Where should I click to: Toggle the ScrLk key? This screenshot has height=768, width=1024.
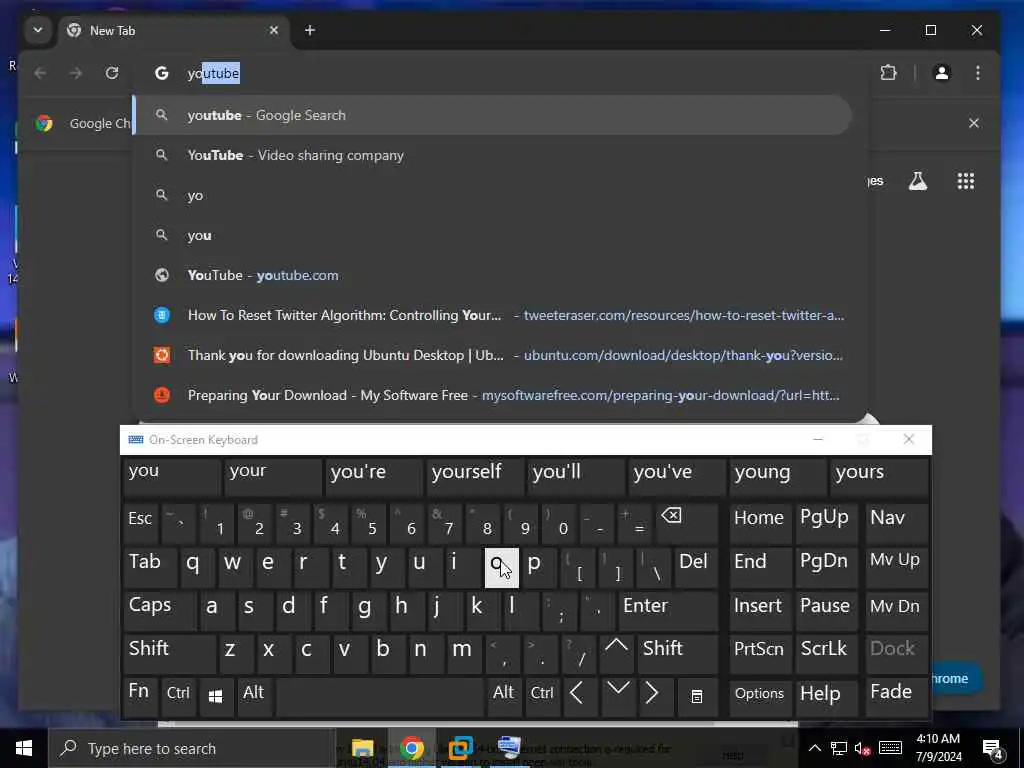tap(825, 652)
